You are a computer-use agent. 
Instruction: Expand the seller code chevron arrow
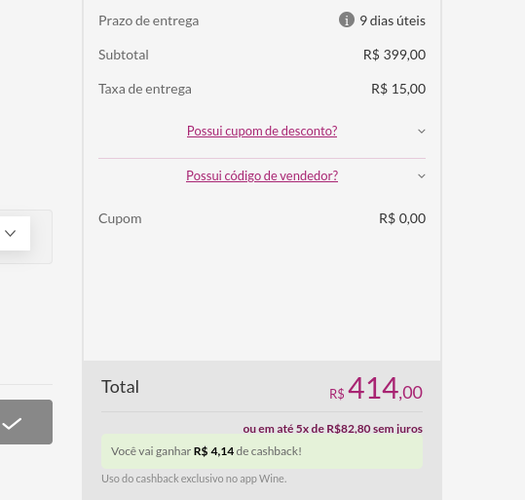422,176
